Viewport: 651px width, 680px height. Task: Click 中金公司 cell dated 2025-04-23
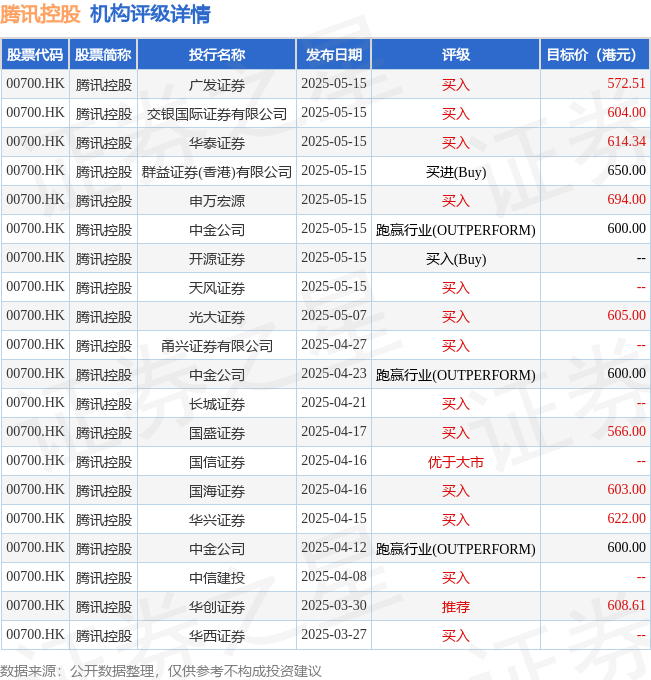click(217, 375)
